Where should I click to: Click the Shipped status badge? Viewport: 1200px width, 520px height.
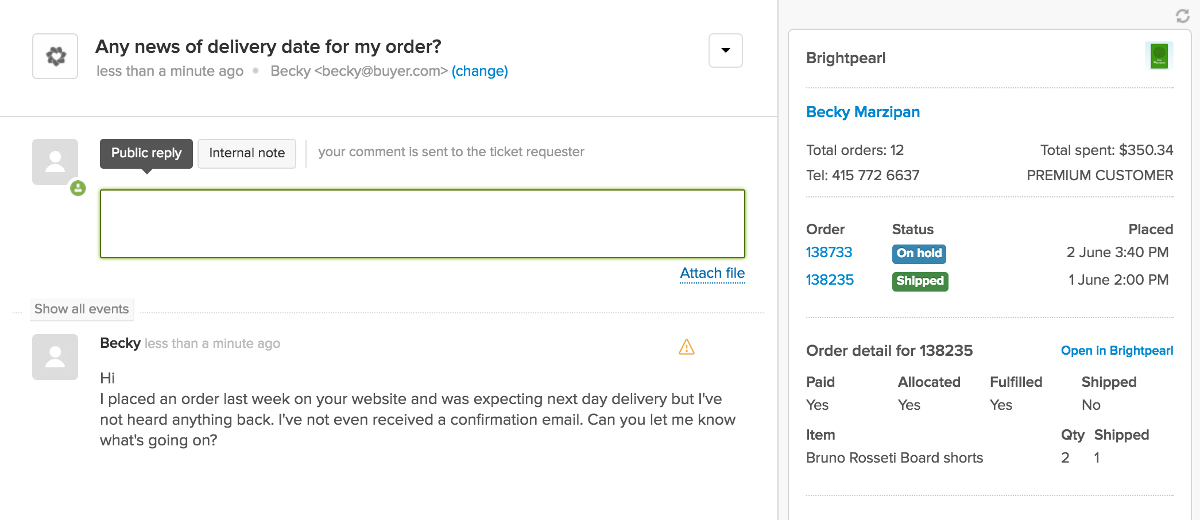click(x=920, y=281)
